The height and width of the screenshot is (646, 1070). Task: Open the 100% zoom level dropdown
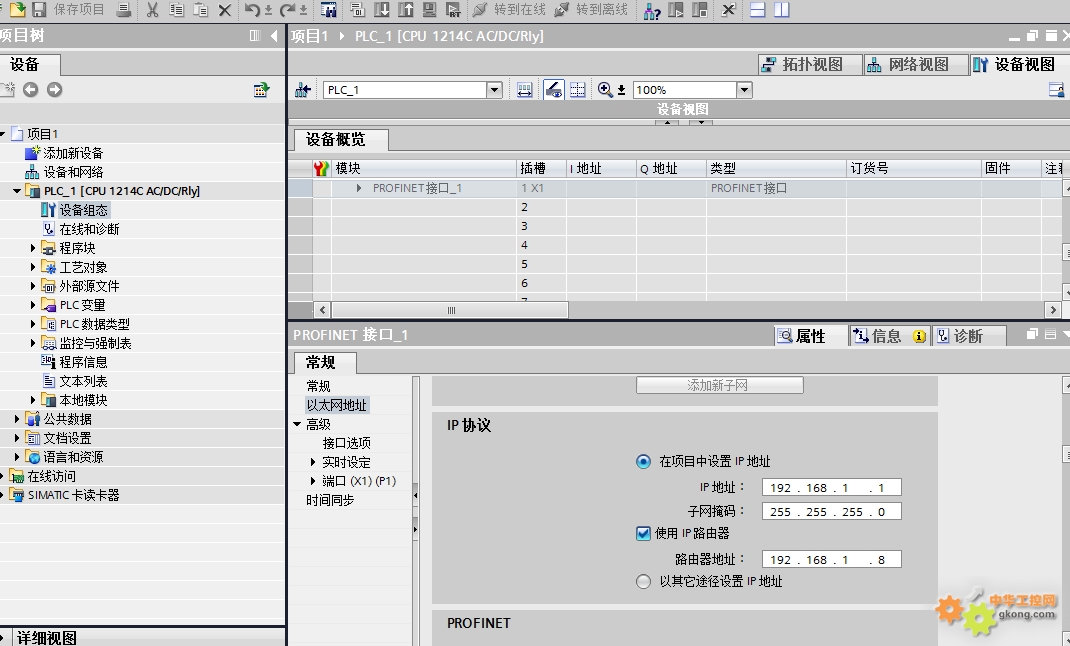click(744, 89)
